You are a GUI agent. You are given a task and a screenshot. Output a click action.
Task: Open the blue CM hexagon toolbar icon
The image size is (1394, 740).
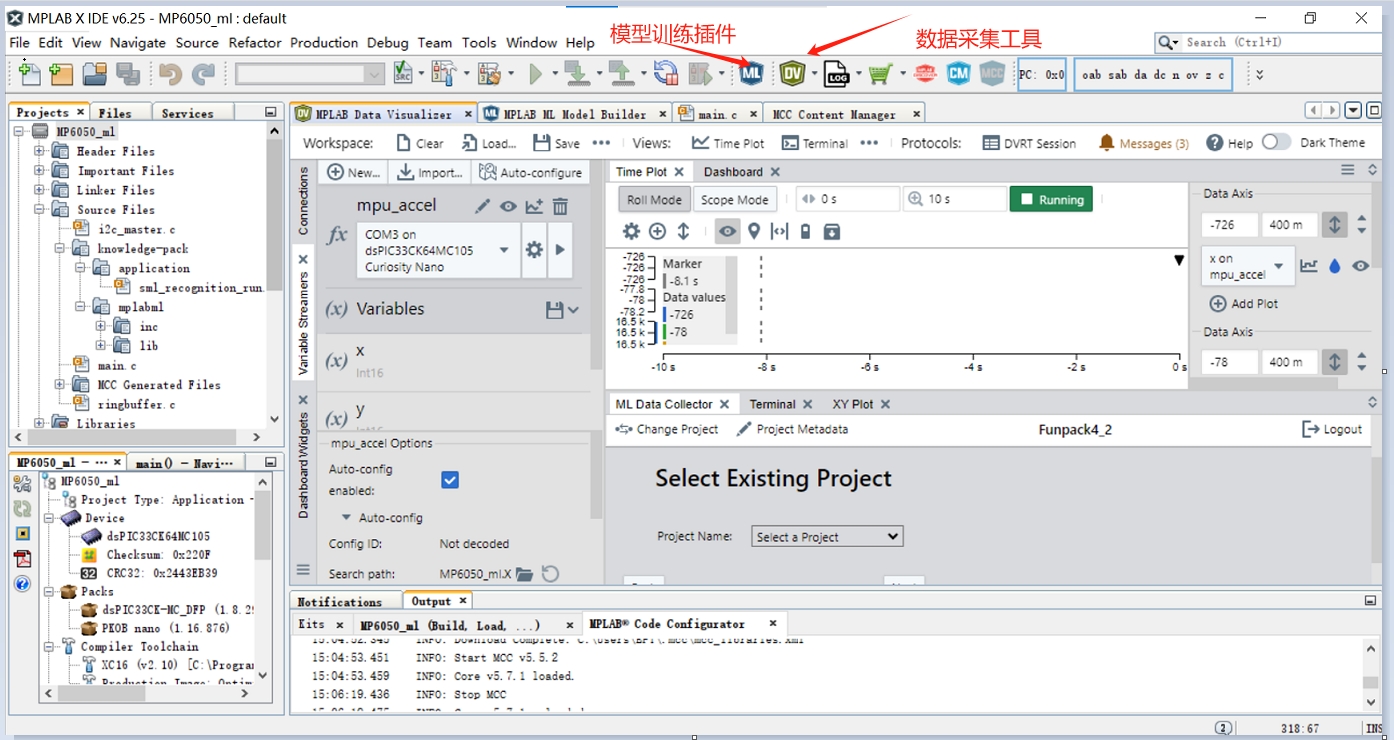[958, 74]
